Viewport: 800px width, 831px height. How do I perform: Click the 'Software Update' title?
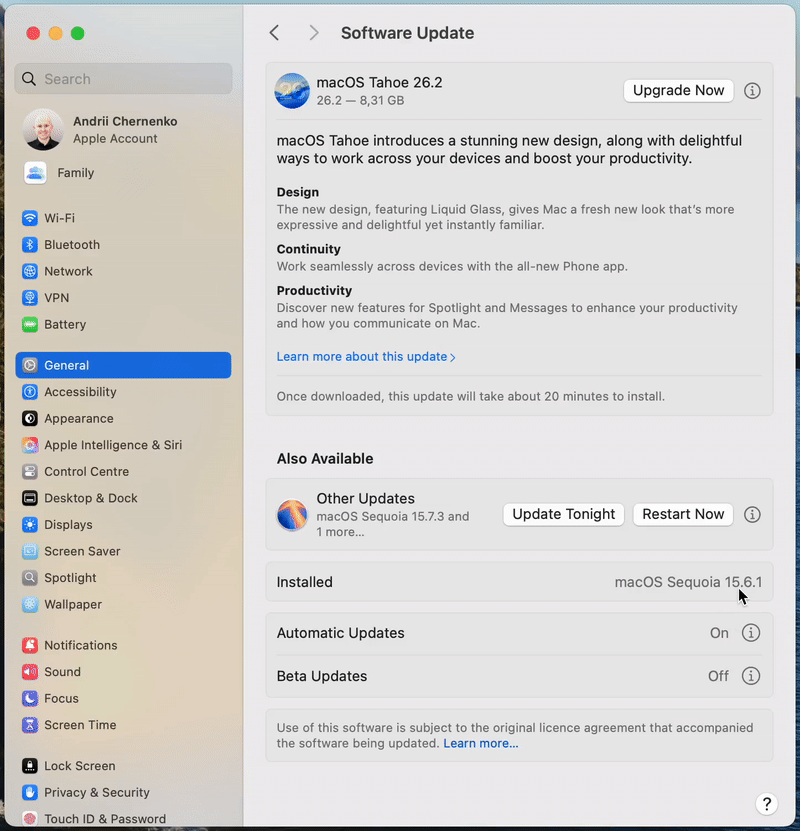[x=407, y=33]
